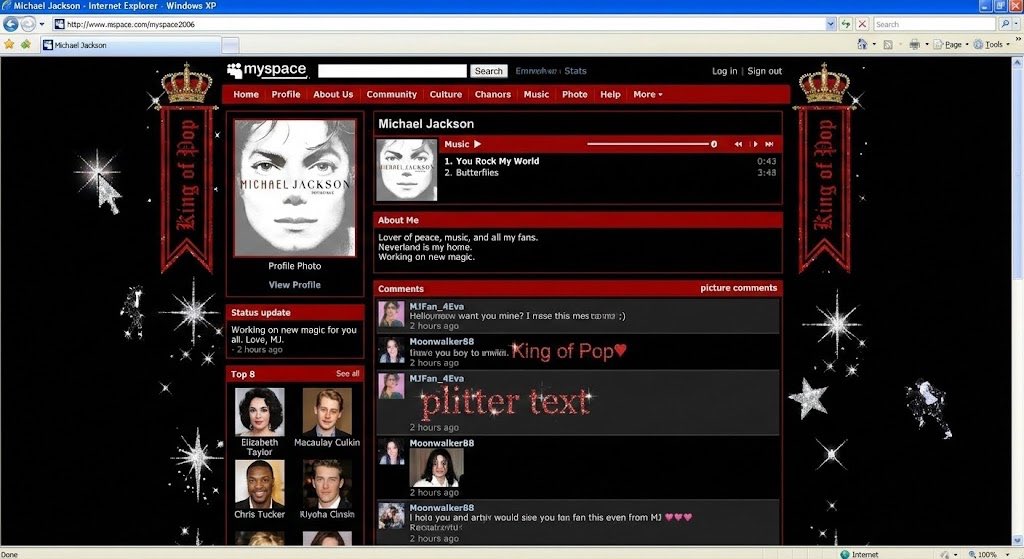Click Elizabeth Taylor's thumbnail in Top 8

[260, 412]
